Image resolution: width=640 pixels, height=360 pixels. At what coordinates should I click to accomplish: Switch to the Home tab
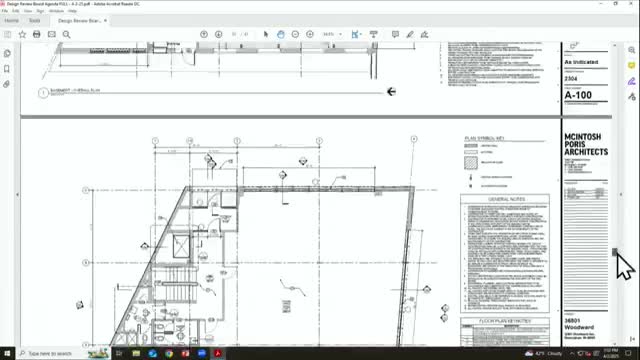click(11, 20)
